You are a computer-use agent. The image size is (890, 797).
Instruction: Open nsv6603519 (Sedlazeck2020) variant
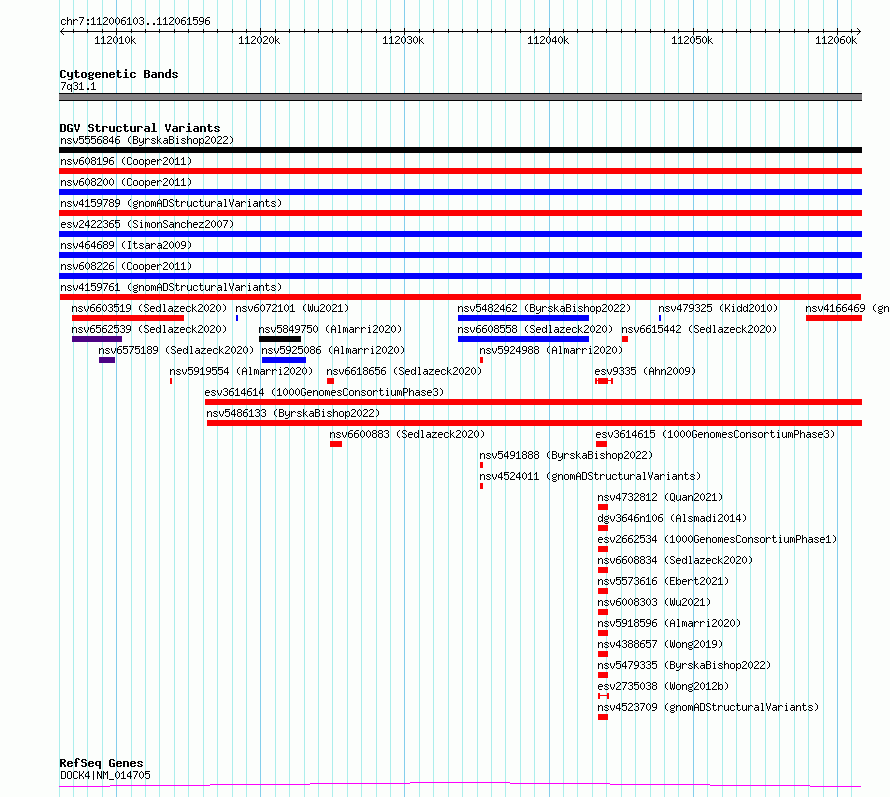[149, 308]
